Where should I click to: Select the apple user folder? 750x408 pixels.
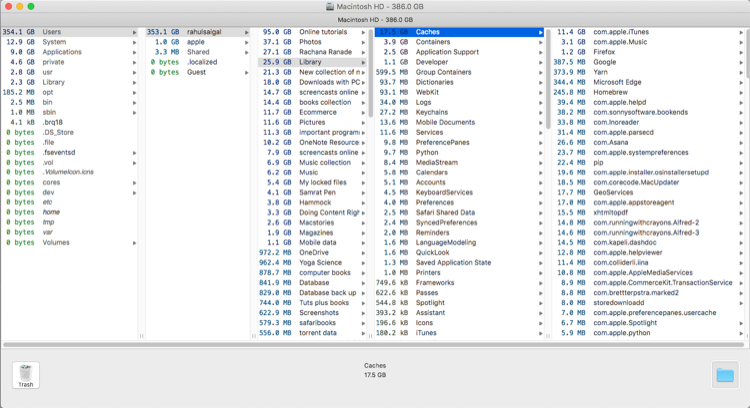pyautogui.click(x=198, y=42)
